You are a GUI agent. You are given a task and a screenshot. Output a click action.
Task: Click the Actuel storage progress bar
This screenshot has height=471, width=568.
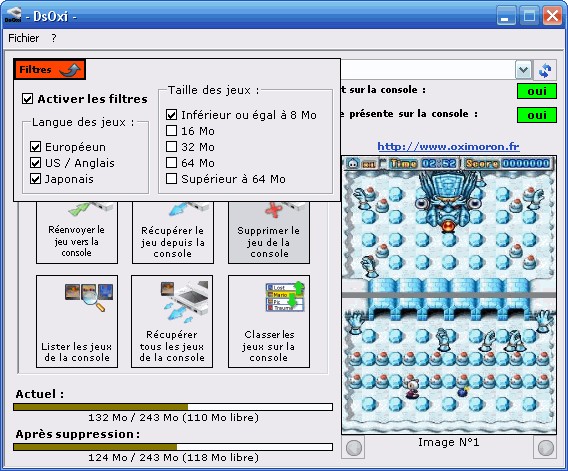click(173, 407)
